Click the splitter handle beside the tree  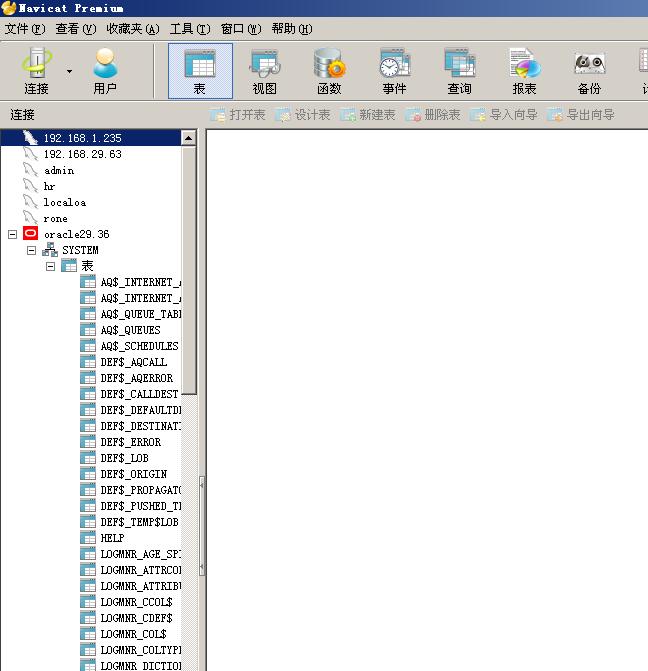(x=202, y=526)
